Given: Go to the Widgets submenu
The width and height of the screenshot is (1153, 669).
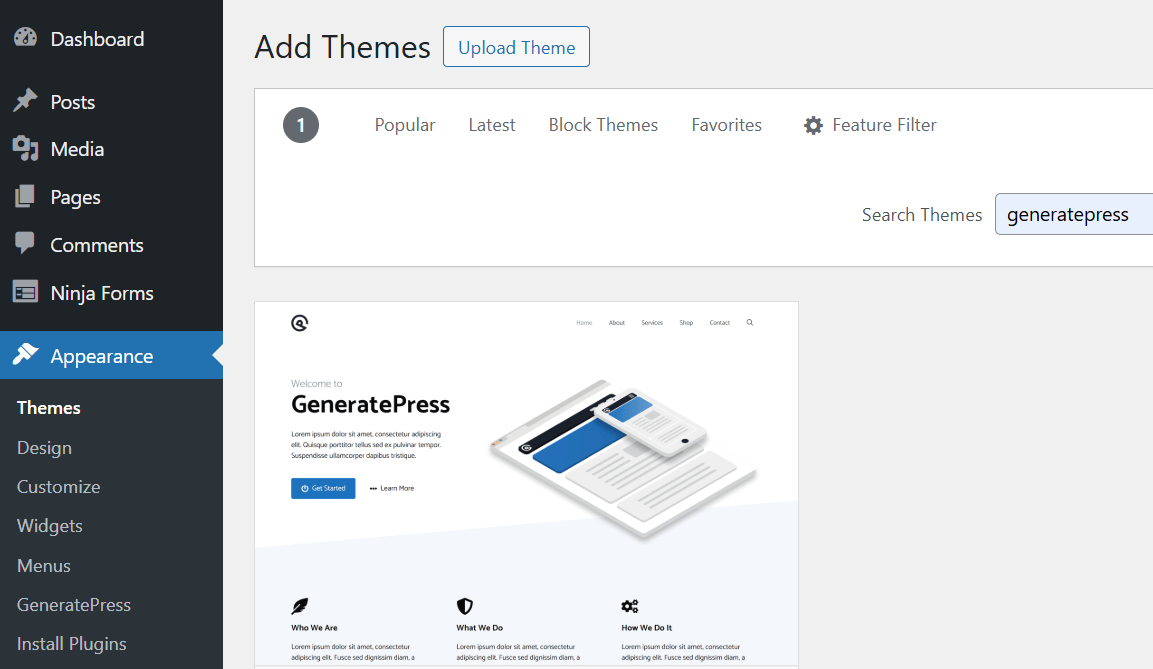Looking at the screenshot, I should [x=50, y=526].
